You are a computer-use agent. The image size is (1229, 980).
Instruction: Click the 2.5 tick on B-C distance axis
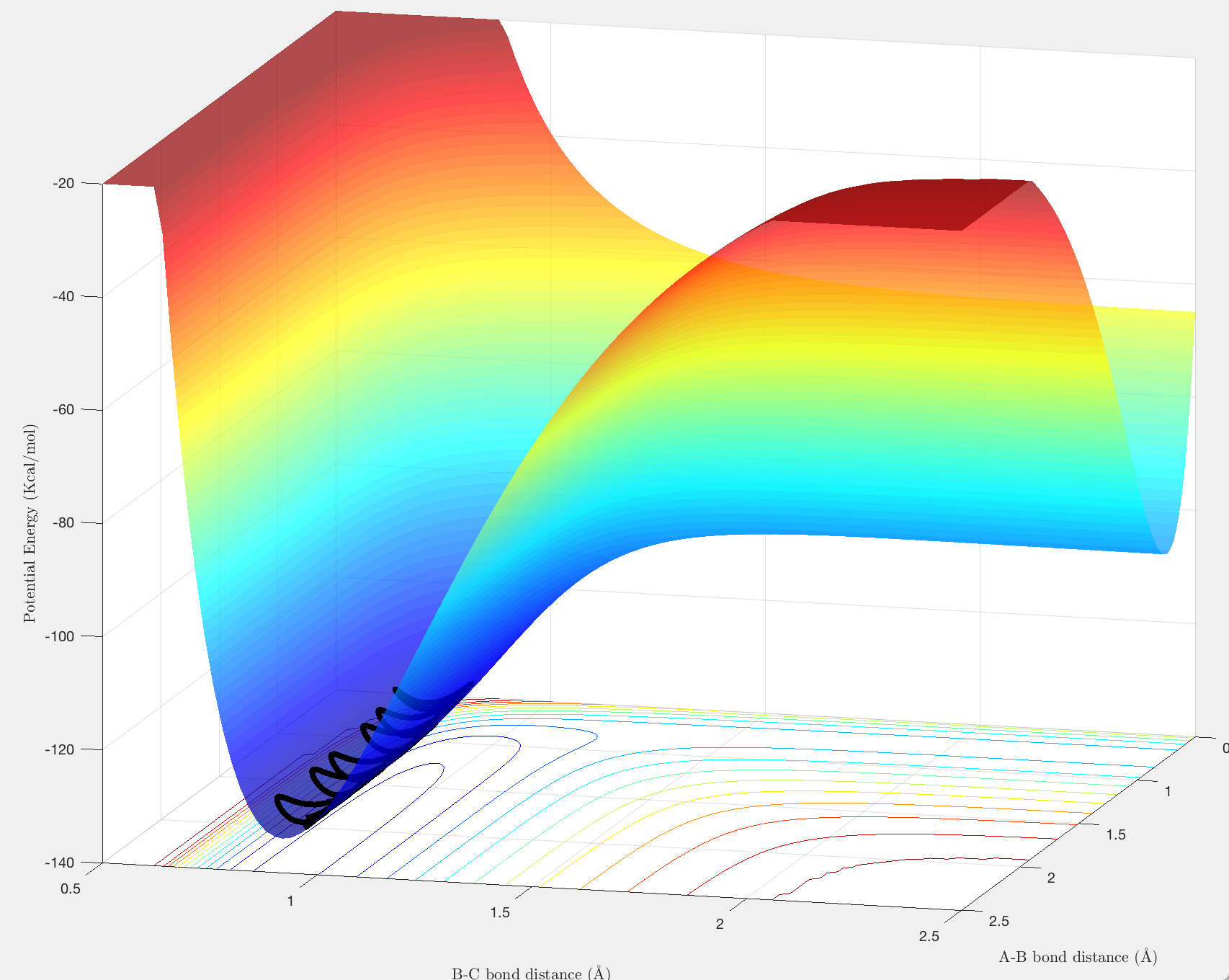tap(929, 936)
